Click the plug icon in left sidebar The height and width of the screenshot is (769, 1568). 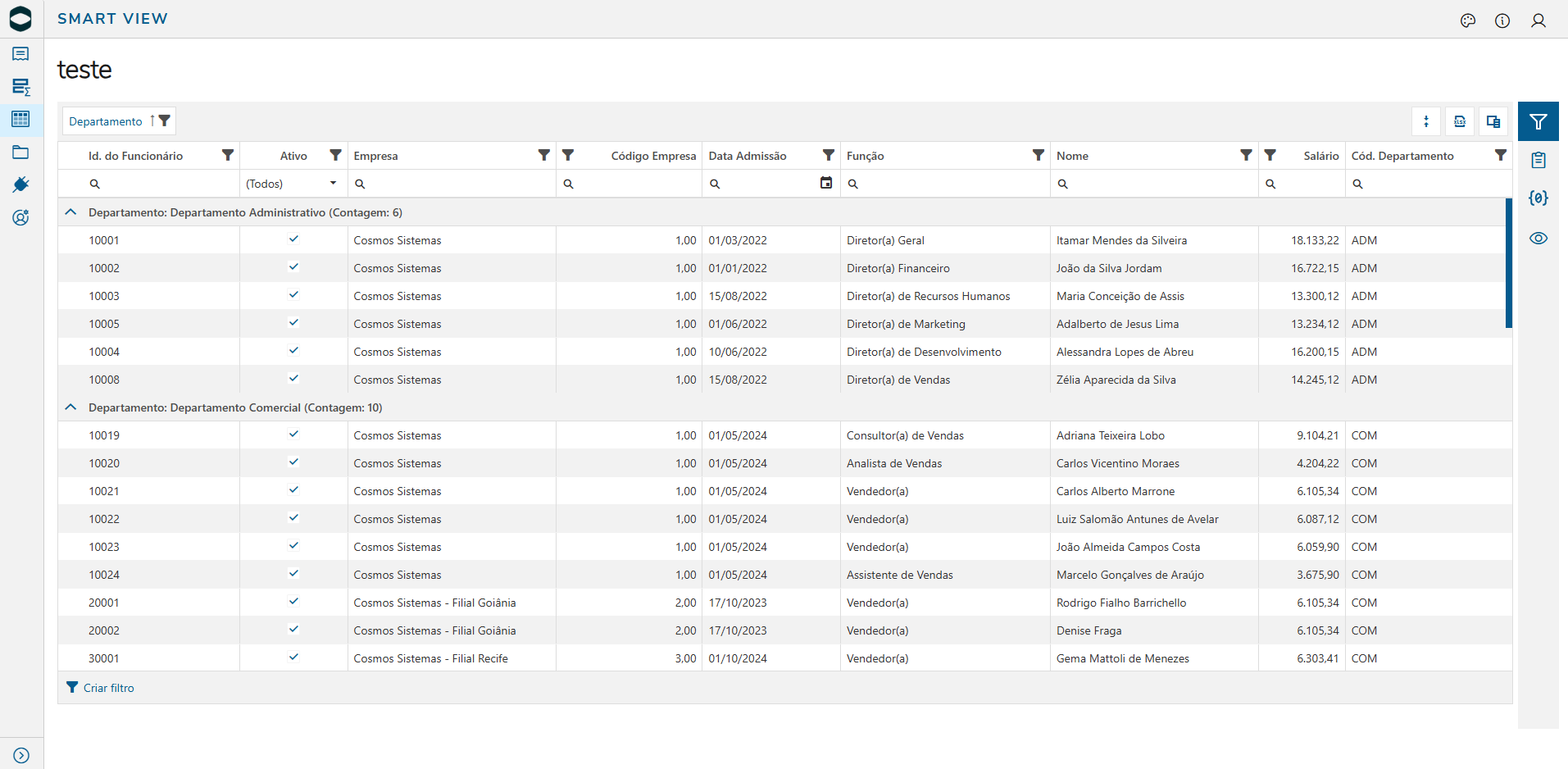pyautogui.click(x=21, y=184)
